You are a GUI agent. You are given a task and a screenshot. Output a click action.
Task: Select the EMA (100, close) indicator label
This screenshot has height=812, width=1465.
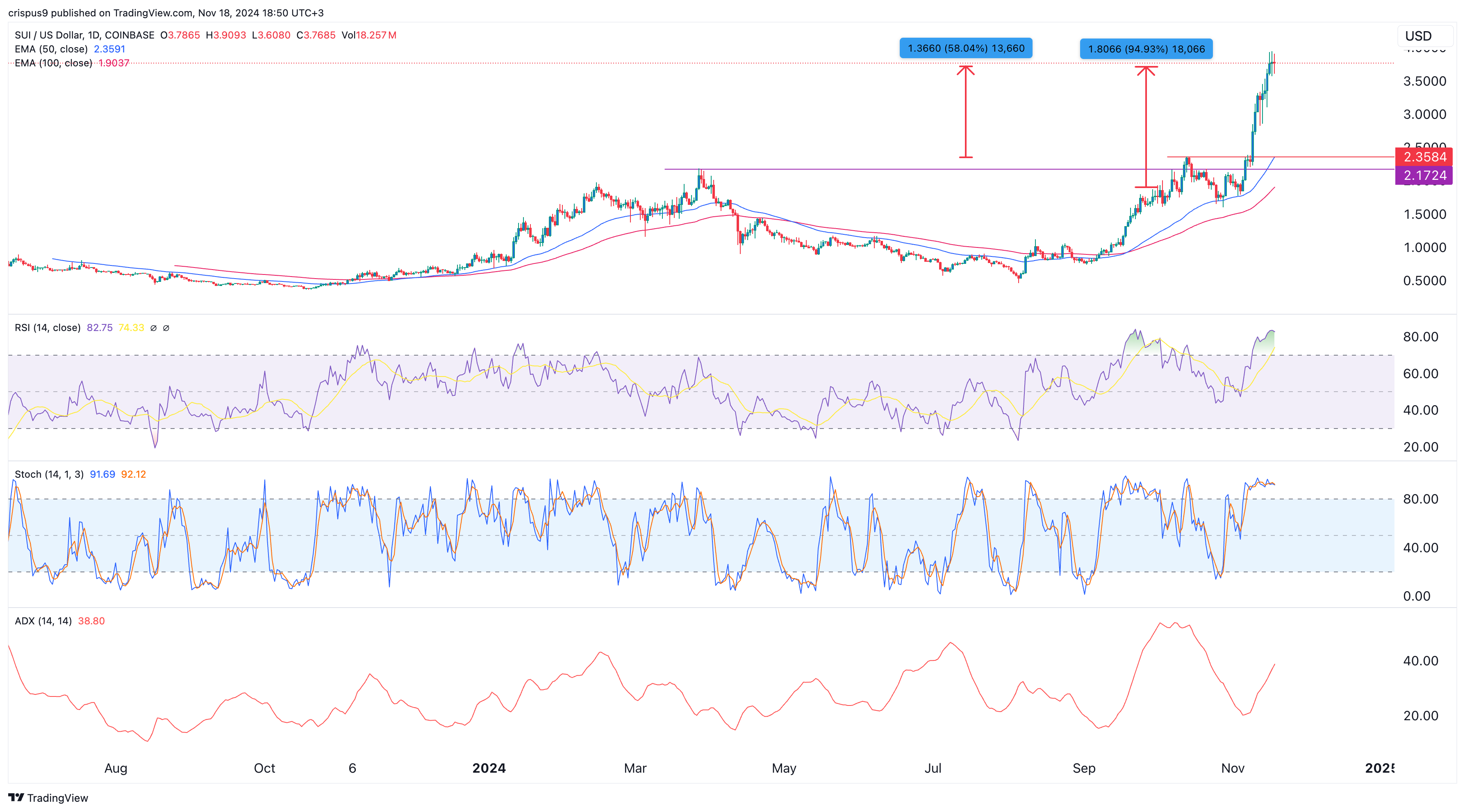pyautogui.click(x=53, y=63)
